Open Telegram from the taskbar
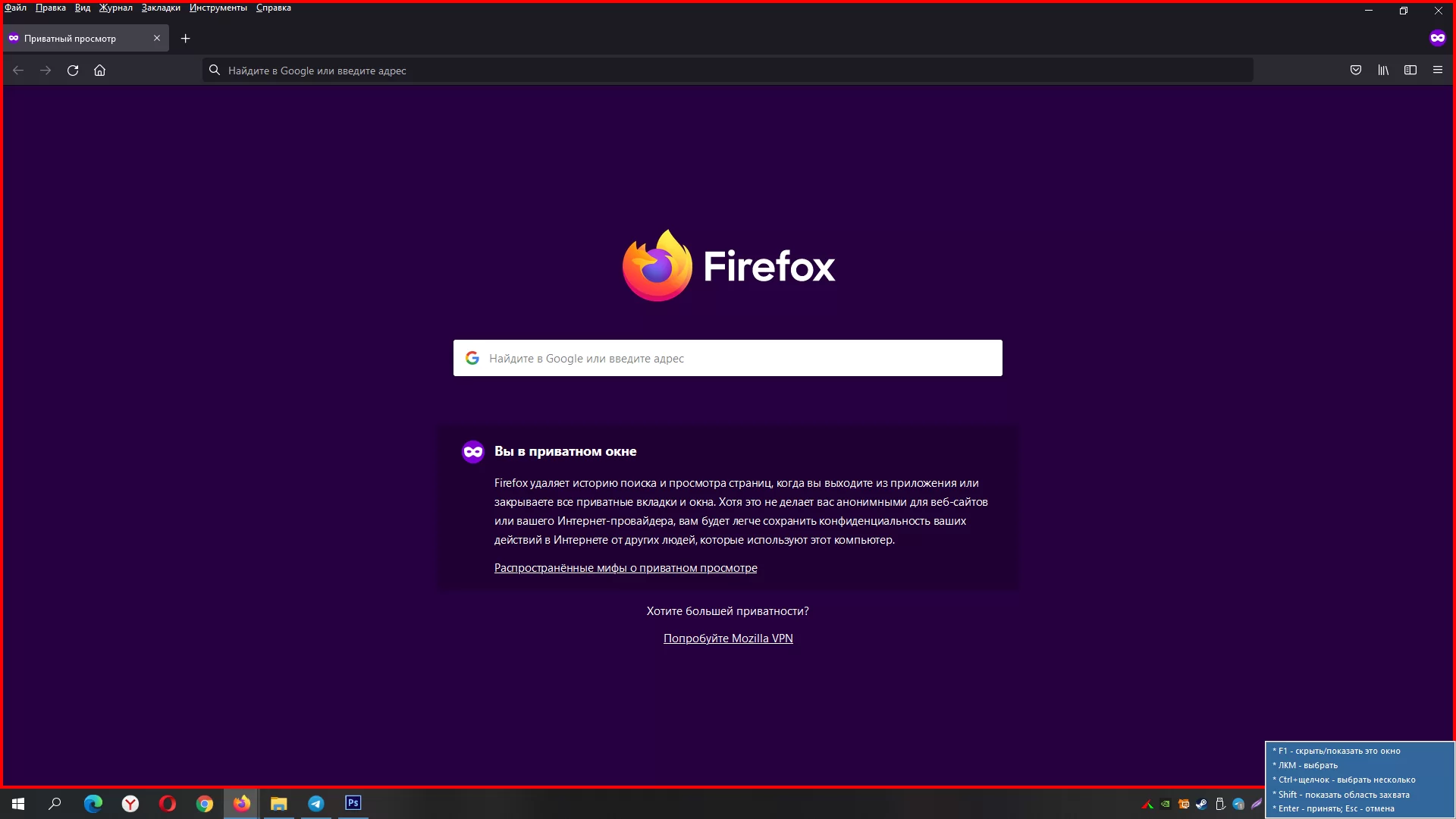 point(316,804)
